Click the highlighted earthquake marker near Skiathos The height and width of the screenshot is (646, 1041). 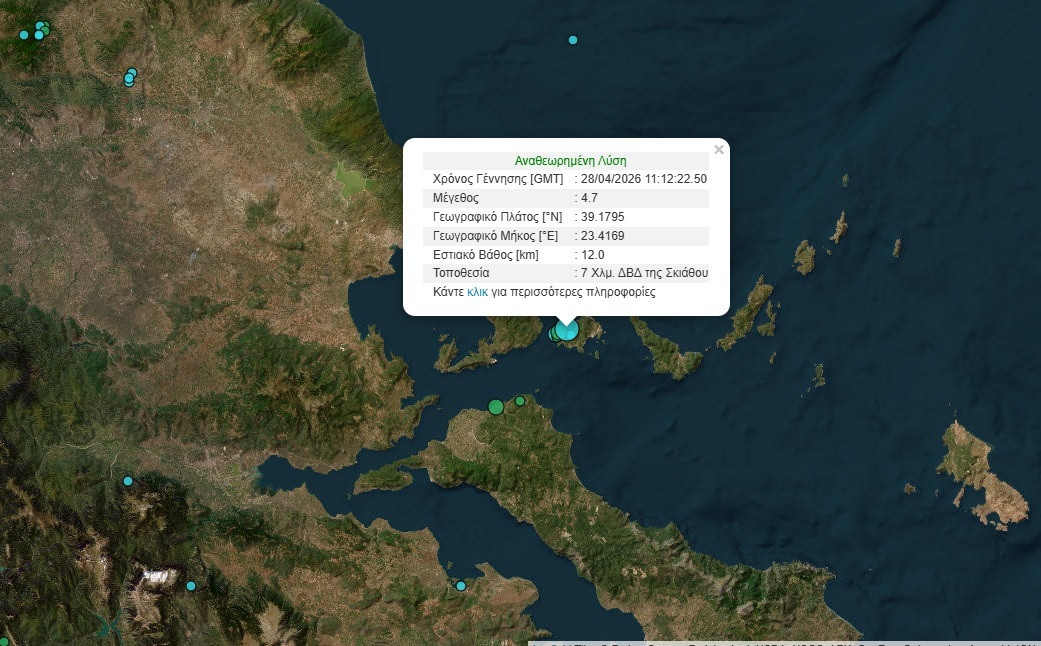[566, 330]
